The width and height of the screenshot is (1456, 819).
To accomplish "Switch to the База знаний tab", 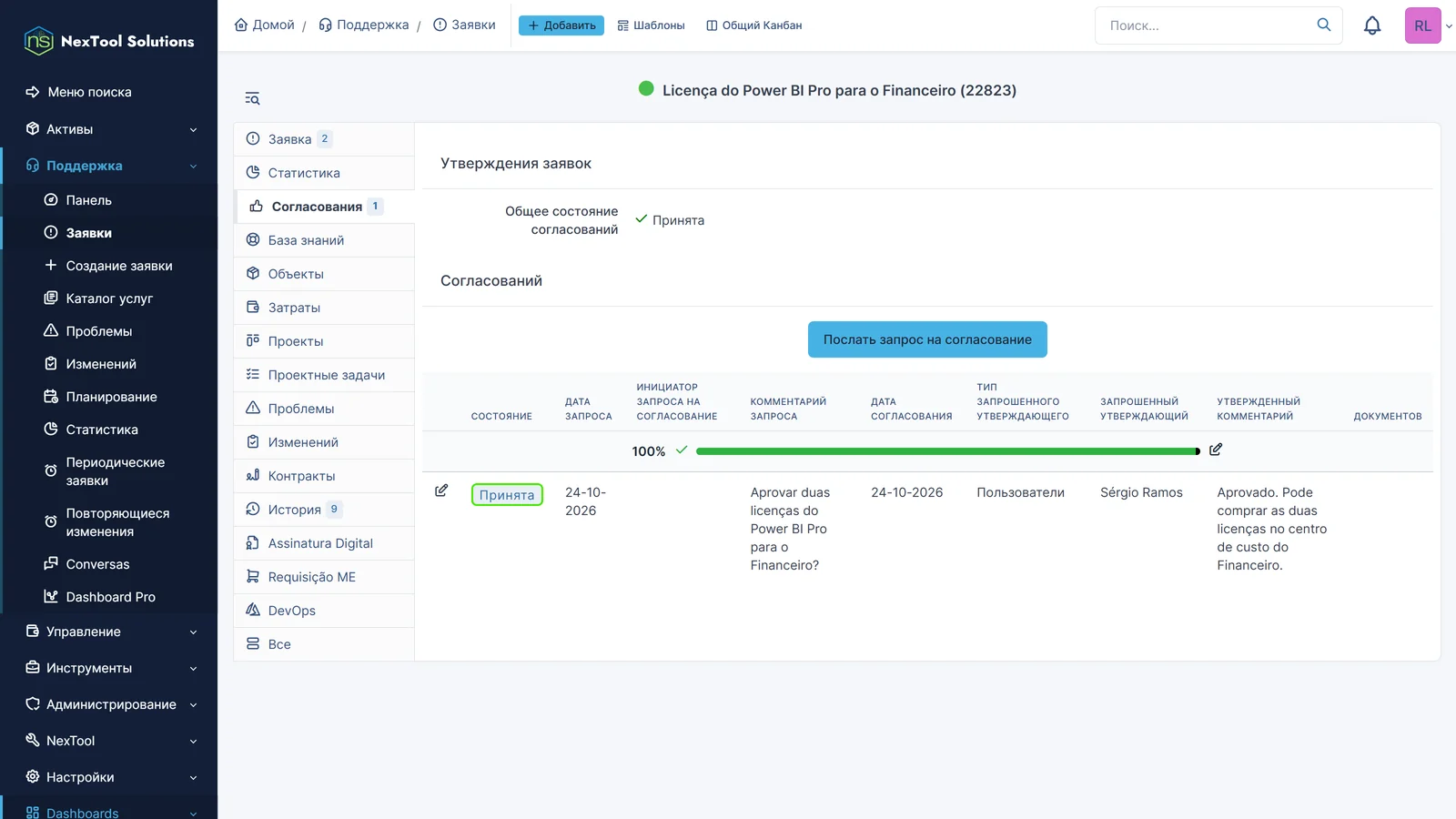I will [x=324, y=240].
